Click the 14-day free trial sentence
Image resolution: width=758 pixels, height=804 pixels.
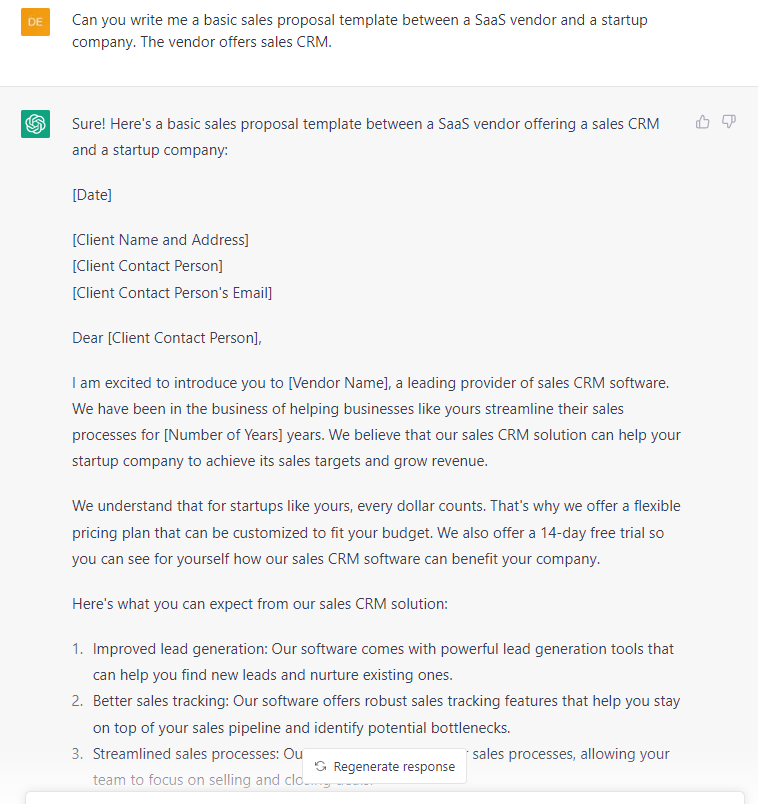click(368, 546)
